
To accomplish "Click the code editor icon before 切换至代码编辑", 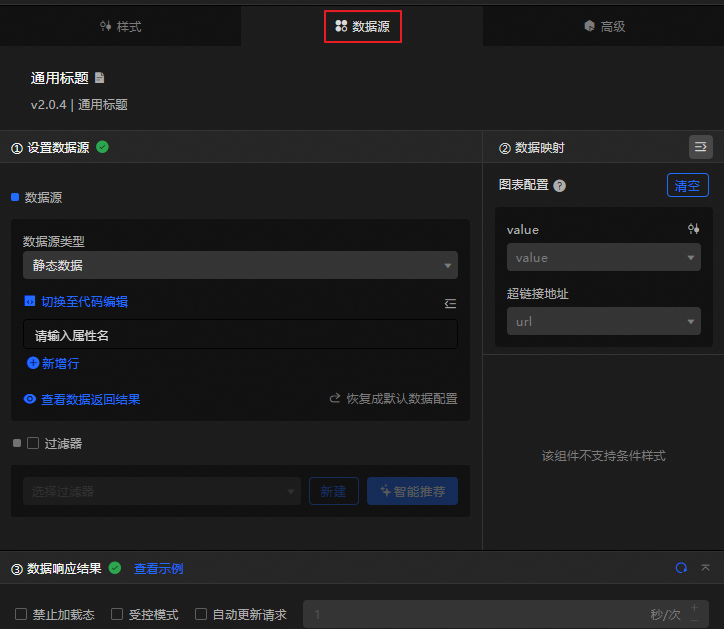I will coord(30,301).
